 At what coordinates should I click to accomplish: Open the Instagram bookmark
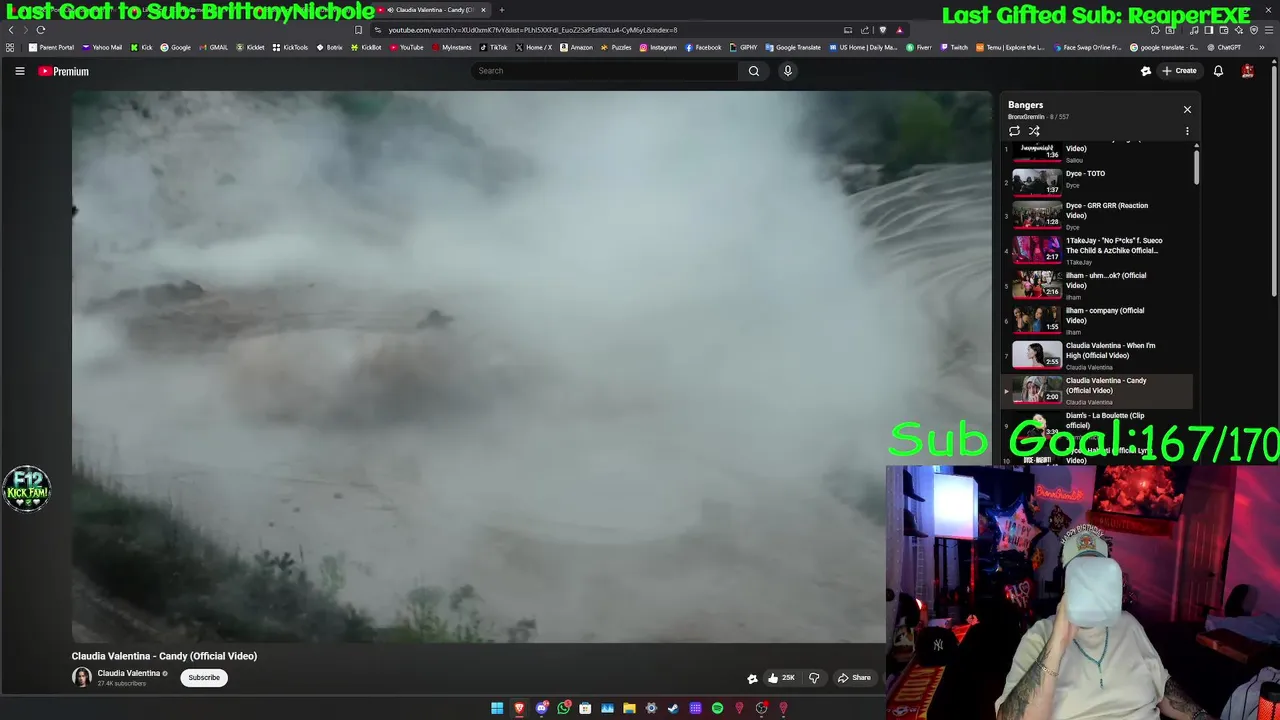pyautogui.click(x=657, y=47)
